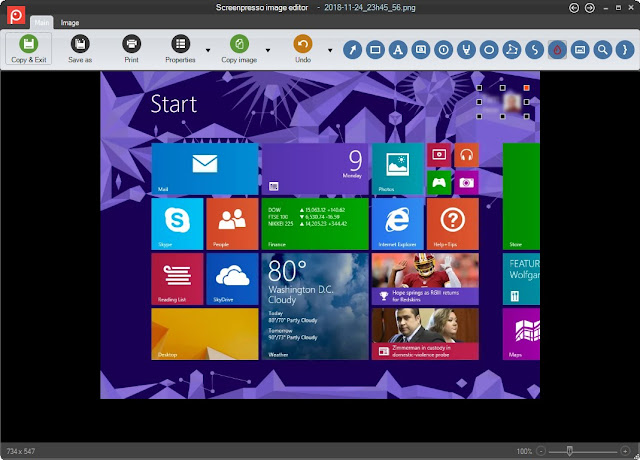This screenshot has height=460, width=640.
Task: Click the Save as floppy icon
Action: (80, 44)
